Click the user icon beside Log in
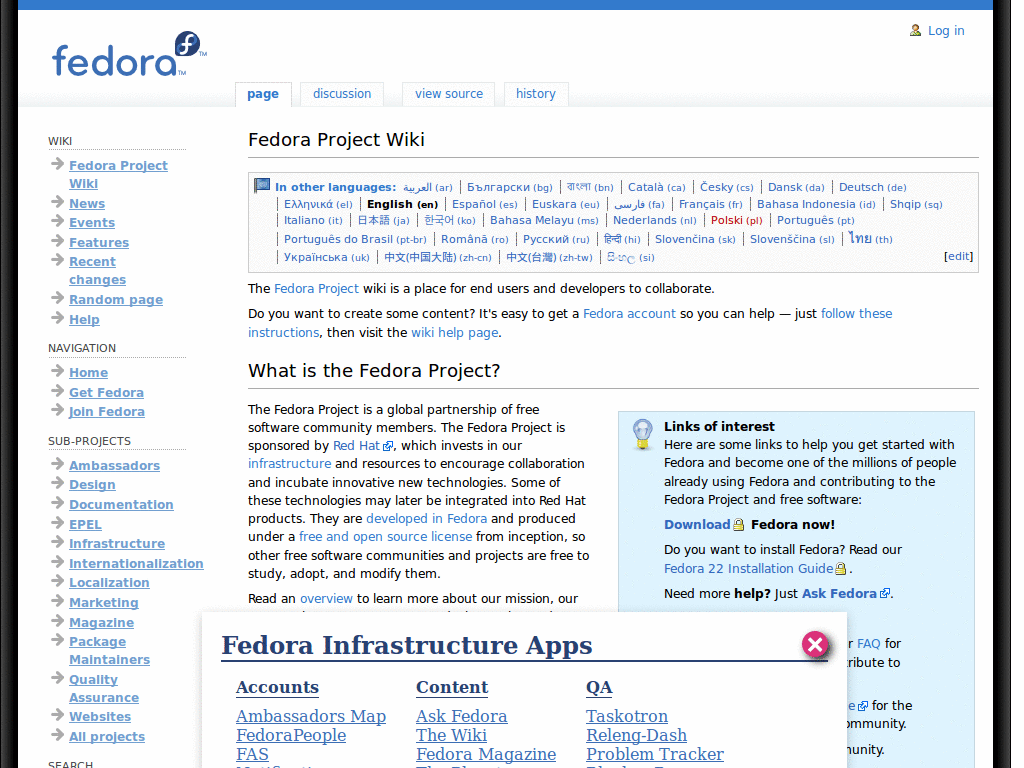 click(916, 31)
